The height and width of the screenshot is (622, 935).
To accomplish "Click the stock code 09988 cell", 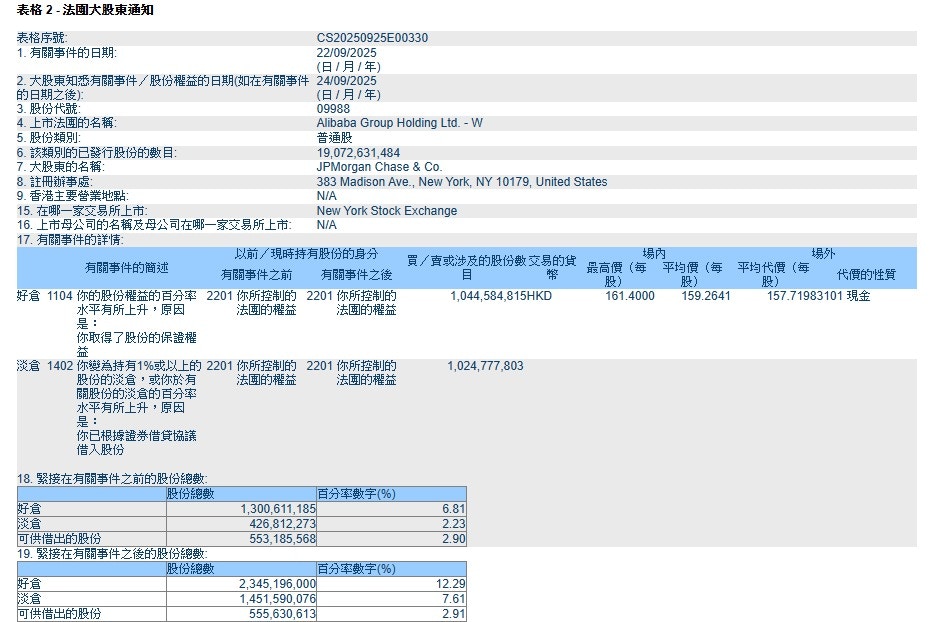I will coord(333,108).
